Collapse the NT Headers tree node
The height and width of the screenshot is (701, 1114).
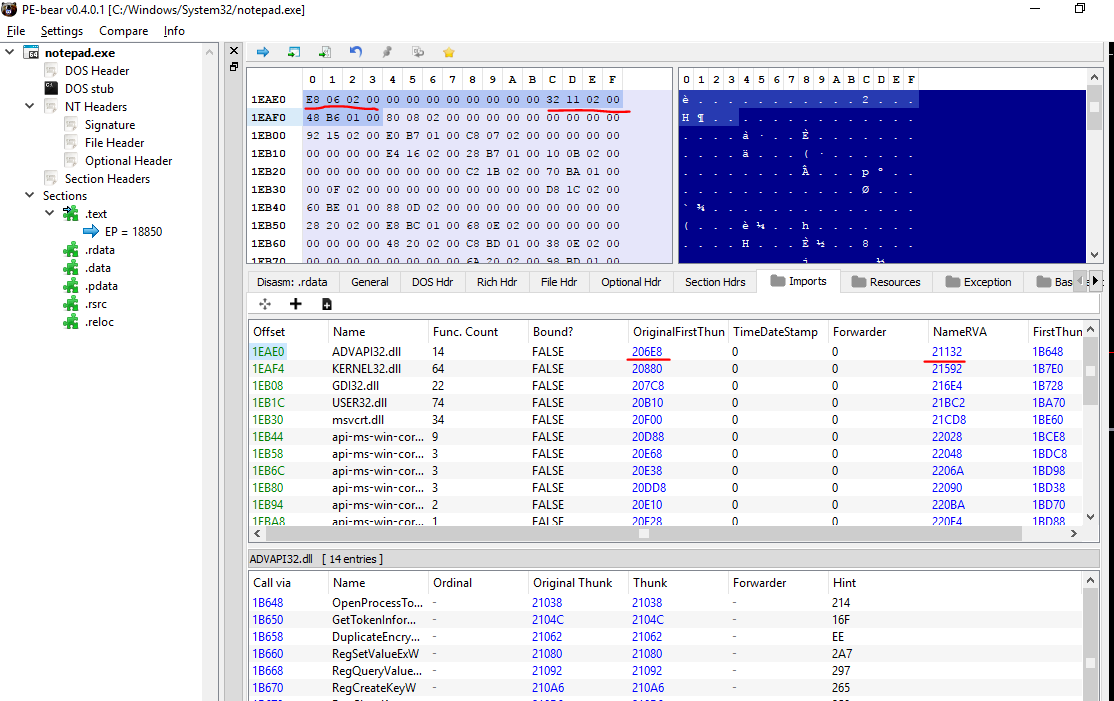(29, 107)
